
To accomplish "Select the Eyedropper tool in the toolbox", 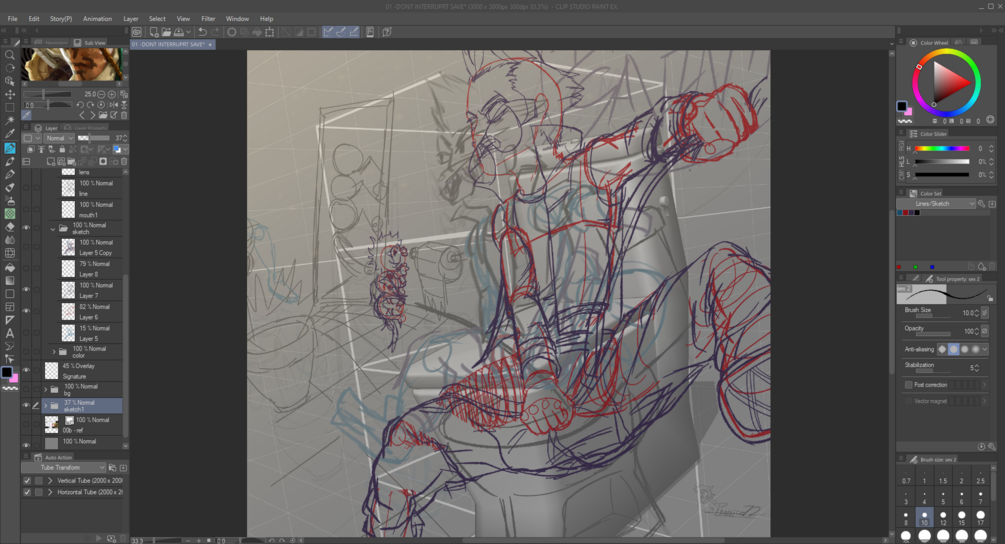I will (x=10, y=134).
